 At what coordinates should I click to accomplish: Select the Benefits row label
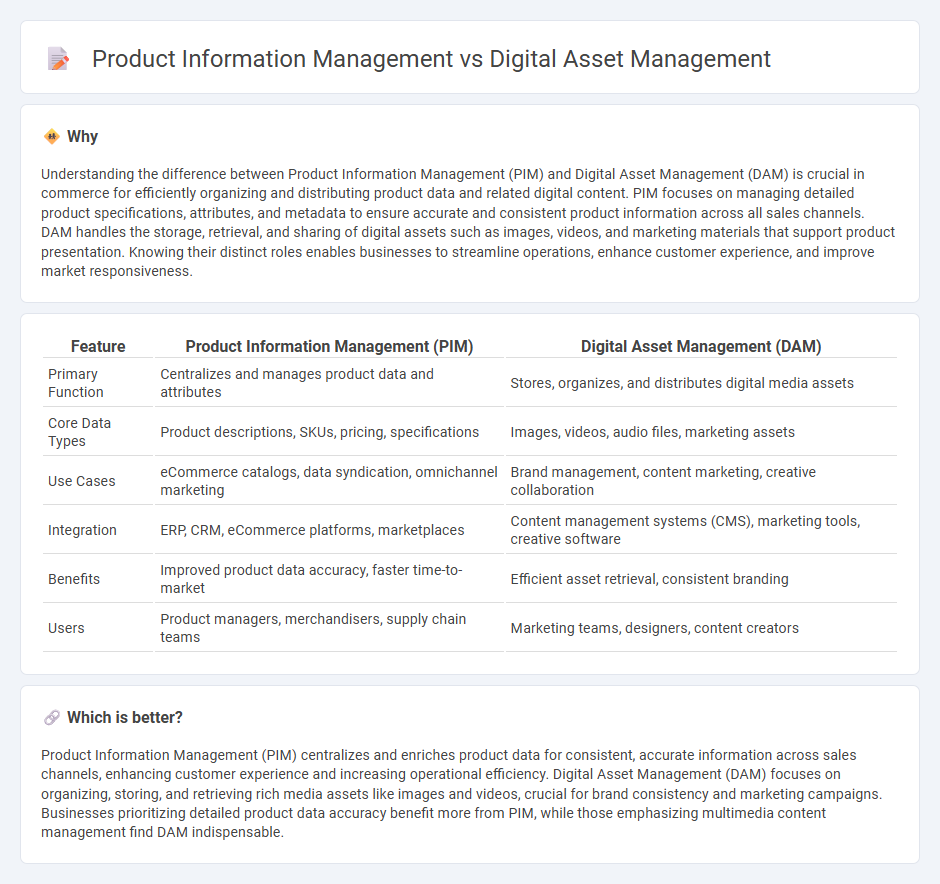coord(74,580)
